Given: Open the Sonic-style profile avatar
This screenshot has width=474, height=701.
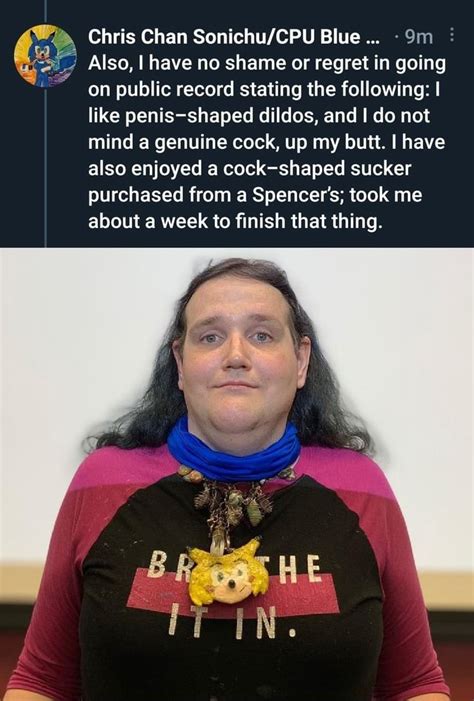Looking at the screenshot, I should [45, 55].
